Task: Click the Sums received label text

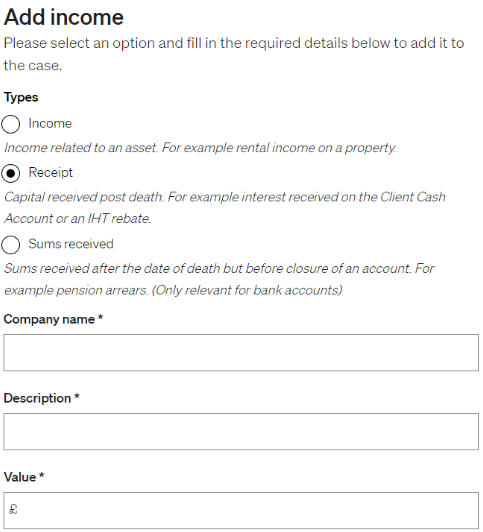Action: (71, 244)
